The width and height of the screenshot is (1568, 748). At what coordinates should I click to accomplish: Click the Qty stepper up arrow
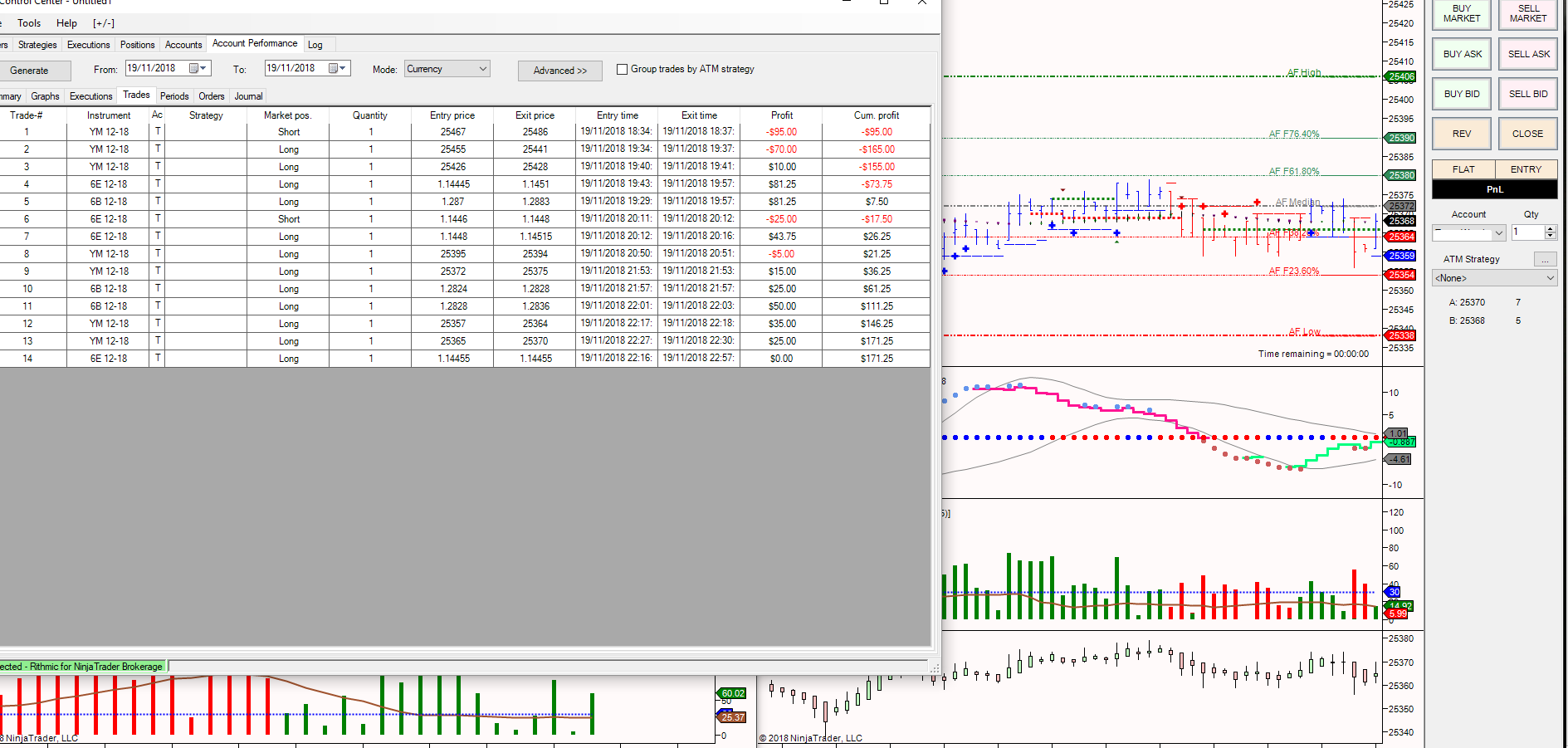1550,229
